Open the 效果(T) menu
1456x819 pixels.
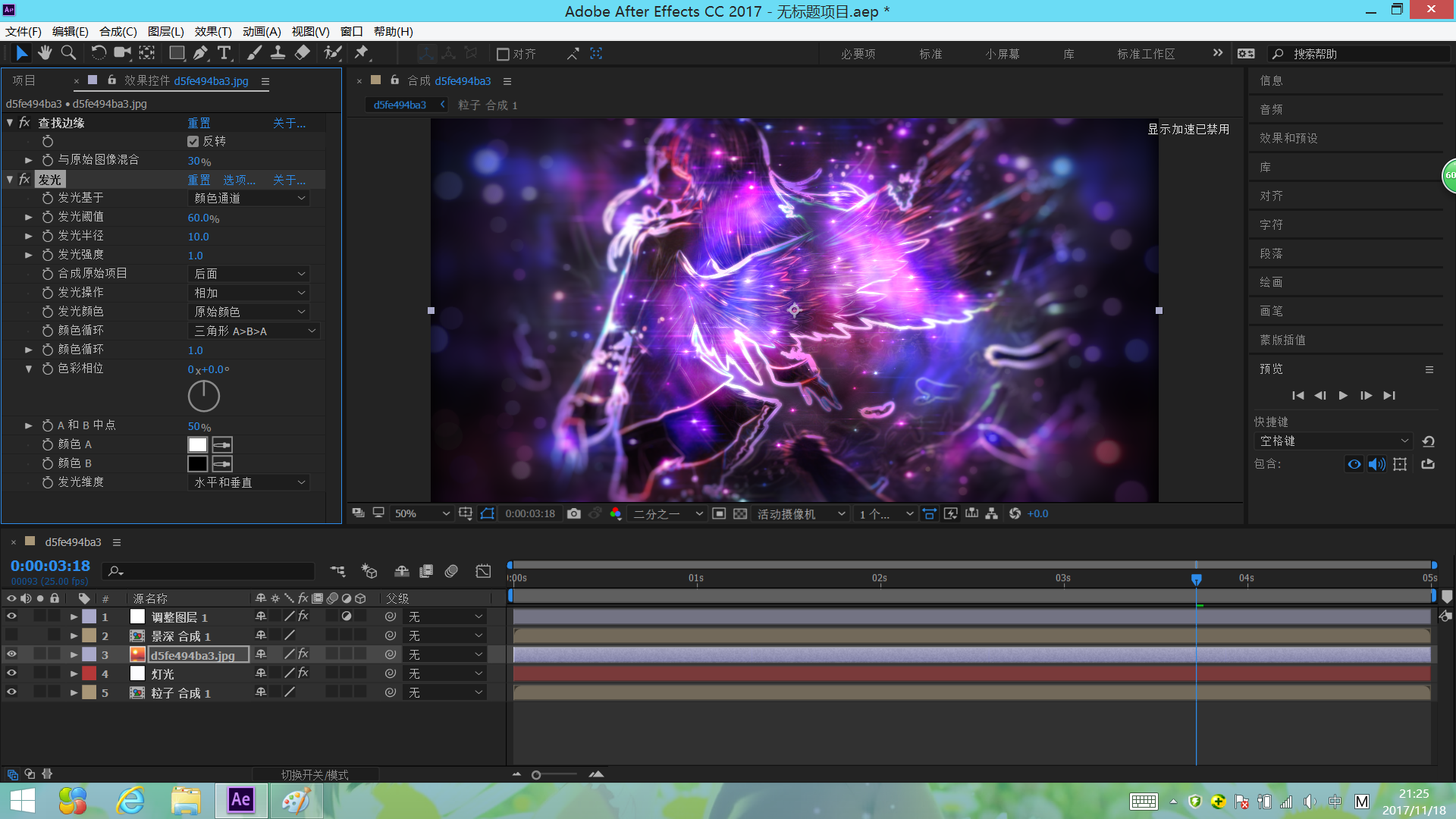[213, 31]
